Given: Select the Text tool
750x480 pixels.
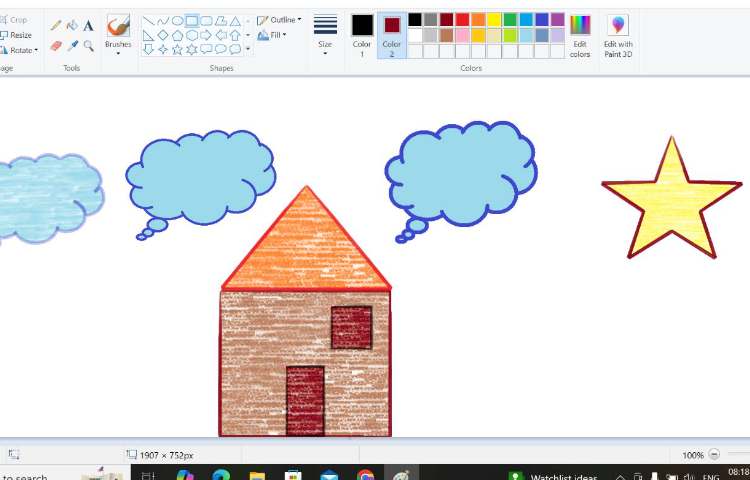Looking at the screenshot, I should pyautogui.click(x=88, y=25).
